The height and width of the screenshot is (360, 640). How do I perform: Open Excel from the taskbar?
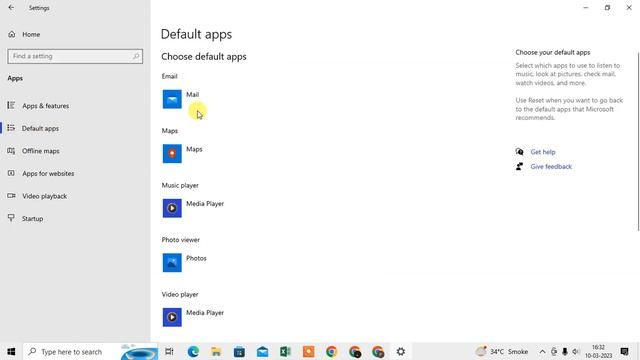(x=285, y=351)
